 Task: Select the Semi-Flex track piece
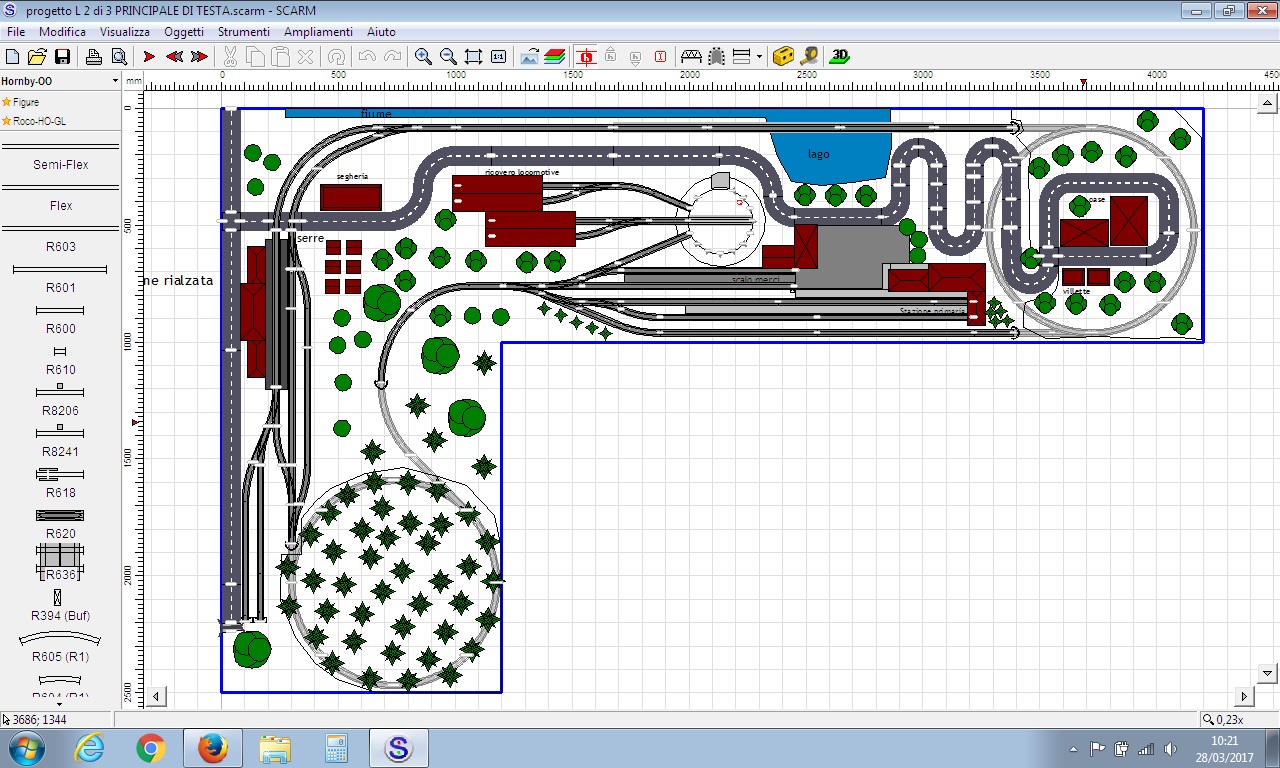(60, 158)
